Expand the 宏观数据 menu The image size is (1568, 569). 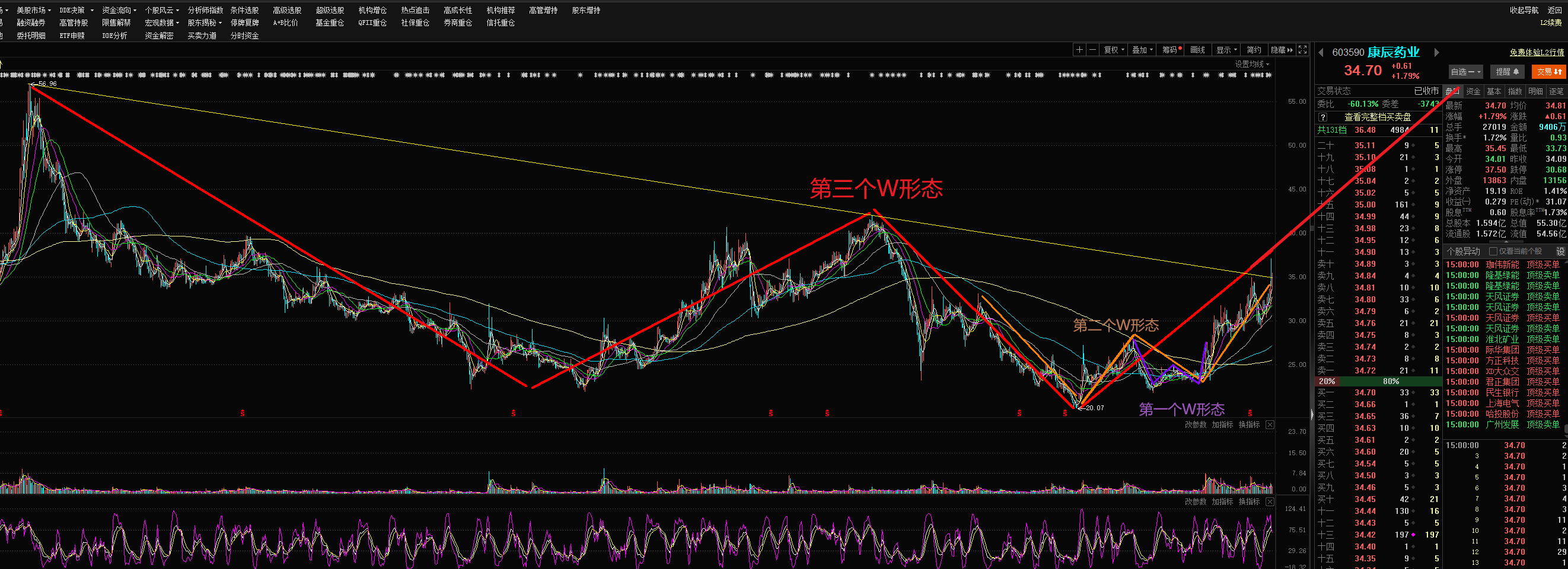(162, 23)
